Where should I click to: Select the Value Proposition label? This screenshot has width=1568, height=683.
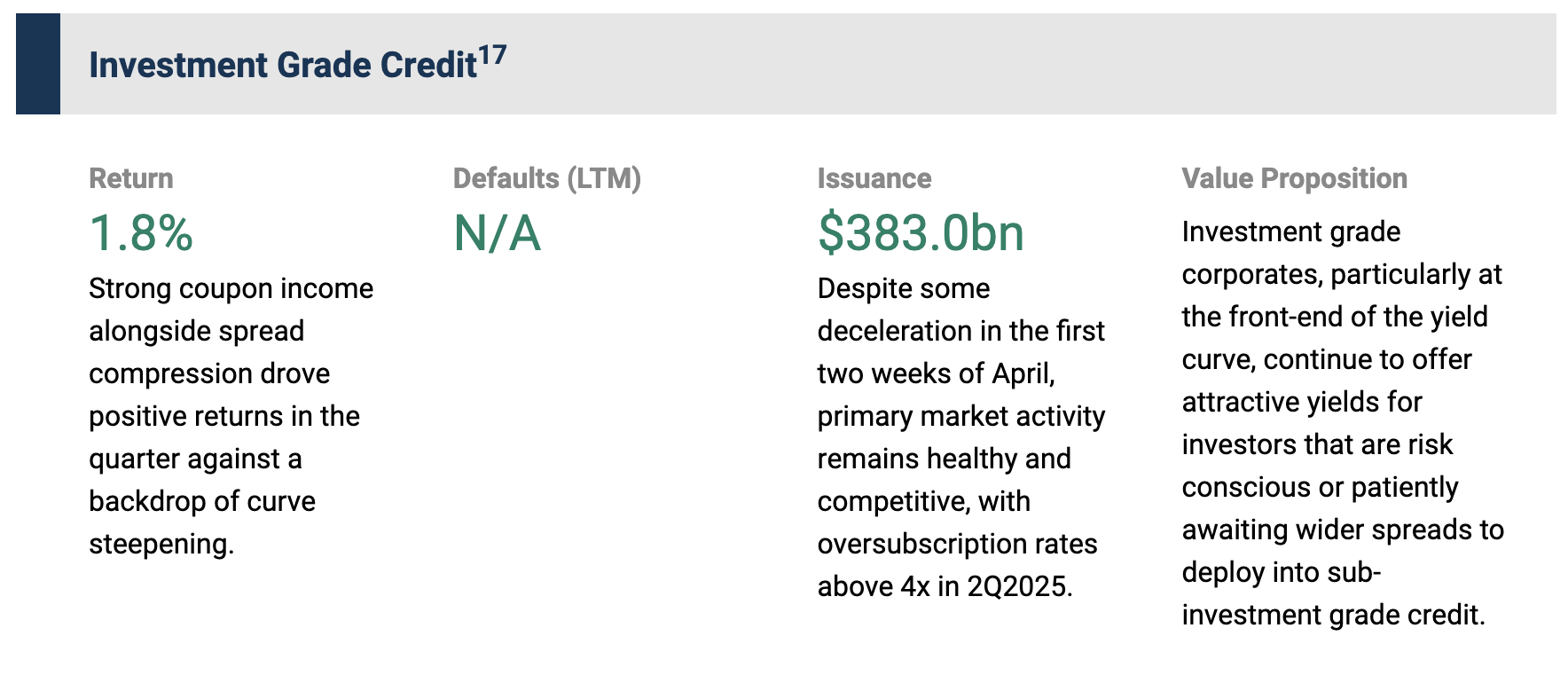tap(1294, 178)
